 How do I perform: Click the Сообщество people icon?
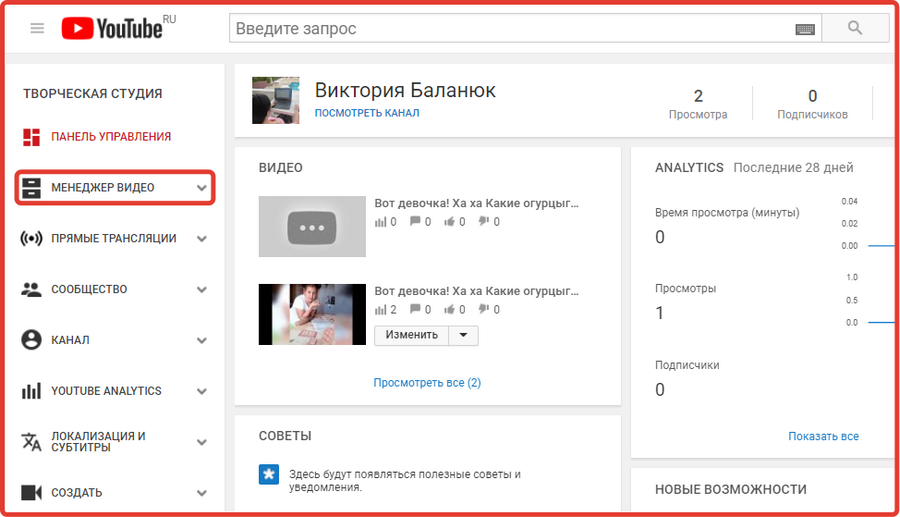(31, 289)
